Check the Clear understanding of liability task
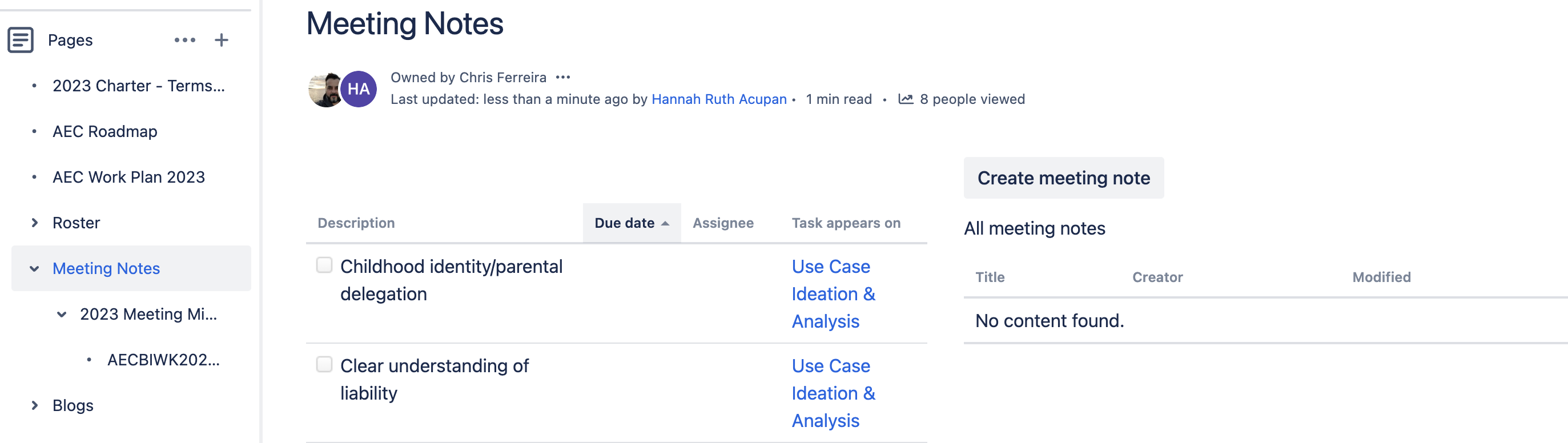The image size is (1568, 443). 324,364
